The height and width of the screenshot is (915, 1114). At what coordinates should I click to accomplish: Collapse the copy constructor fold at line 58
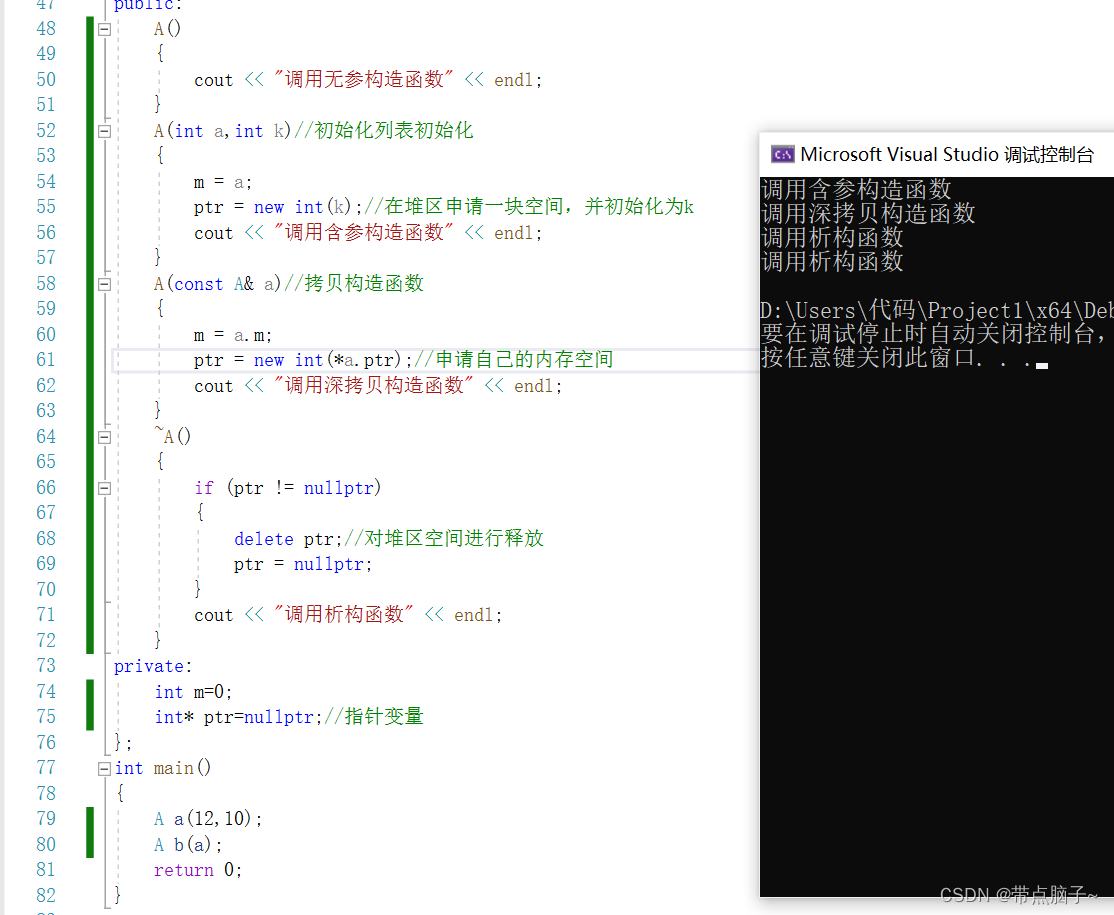click(104, 284)
